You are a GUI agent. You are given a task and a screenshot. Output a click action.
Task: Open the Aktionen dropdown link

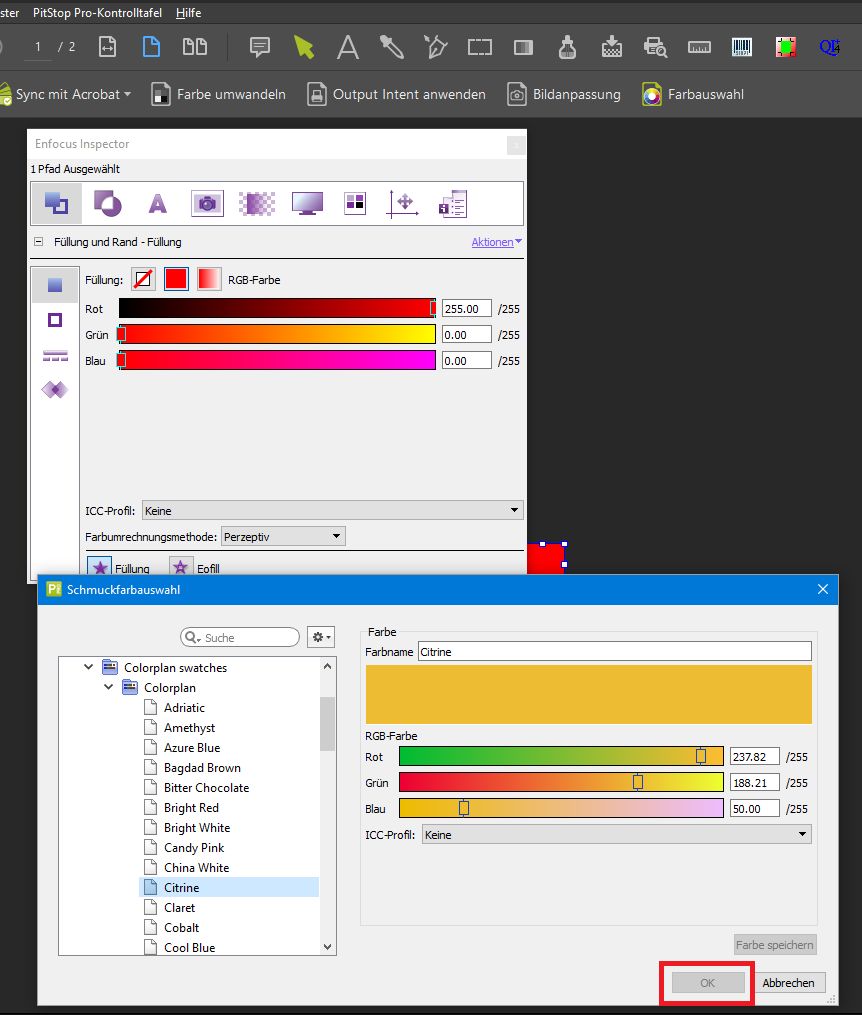(496, 242)
